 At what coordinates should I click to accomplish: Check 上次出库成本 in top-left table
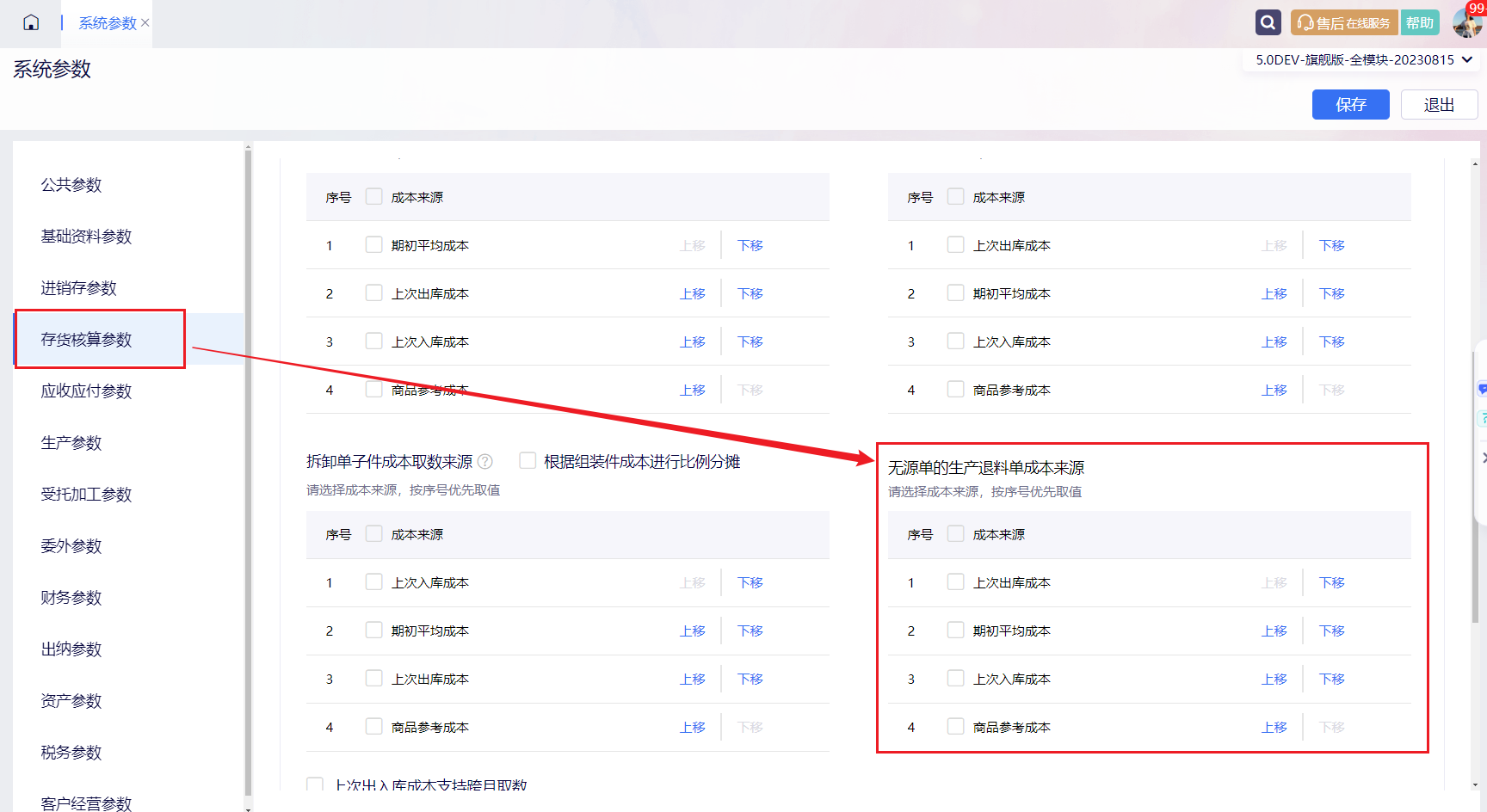(373, 292)
